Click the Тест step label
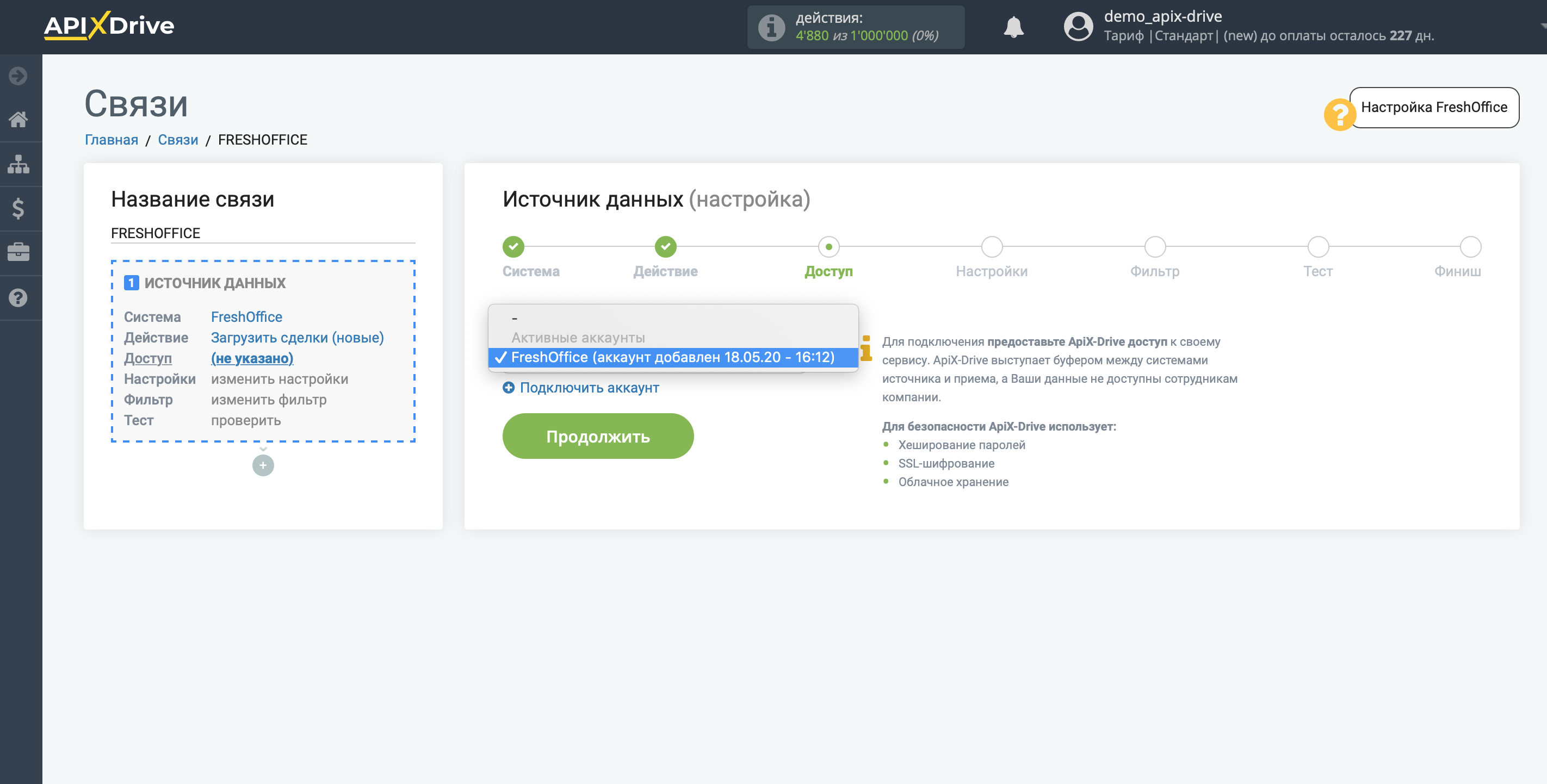Screen dimensions: 1547x784 pyautogui.click(x=1318, y=271)
